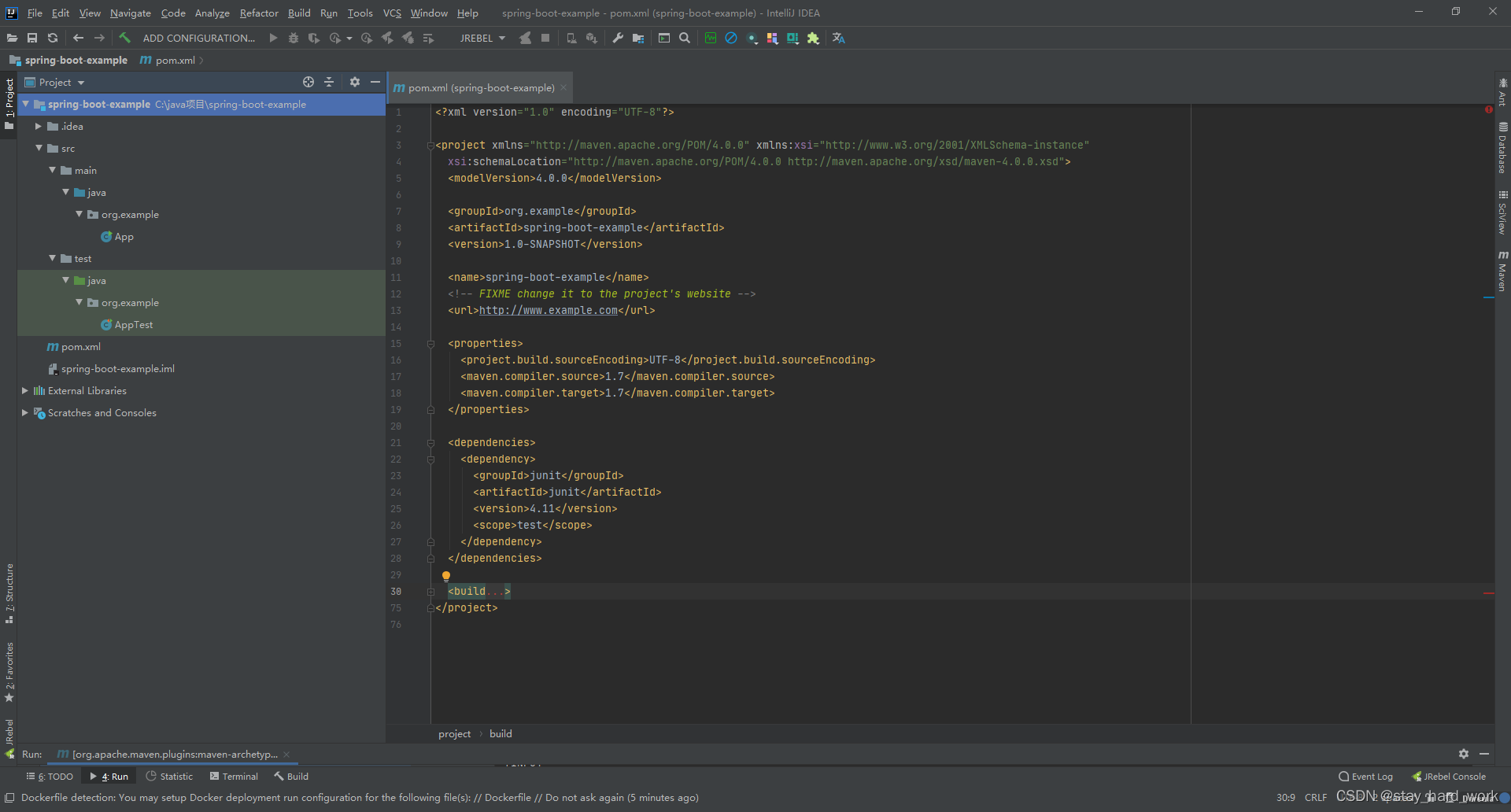
Task: Click the Run with Coverage icon
Action: click(314, 38)
